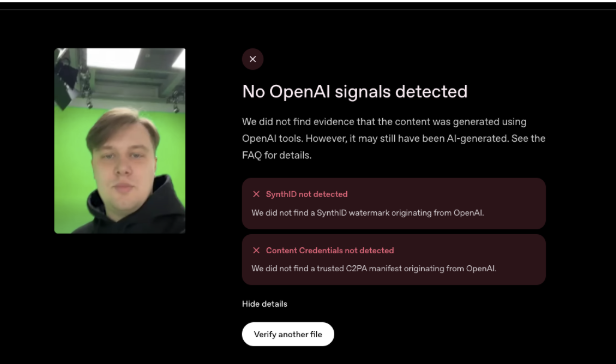The image size is (616, 364).
Task: Click the studio lamp in the photo's corner
Action: pos(66,84)
